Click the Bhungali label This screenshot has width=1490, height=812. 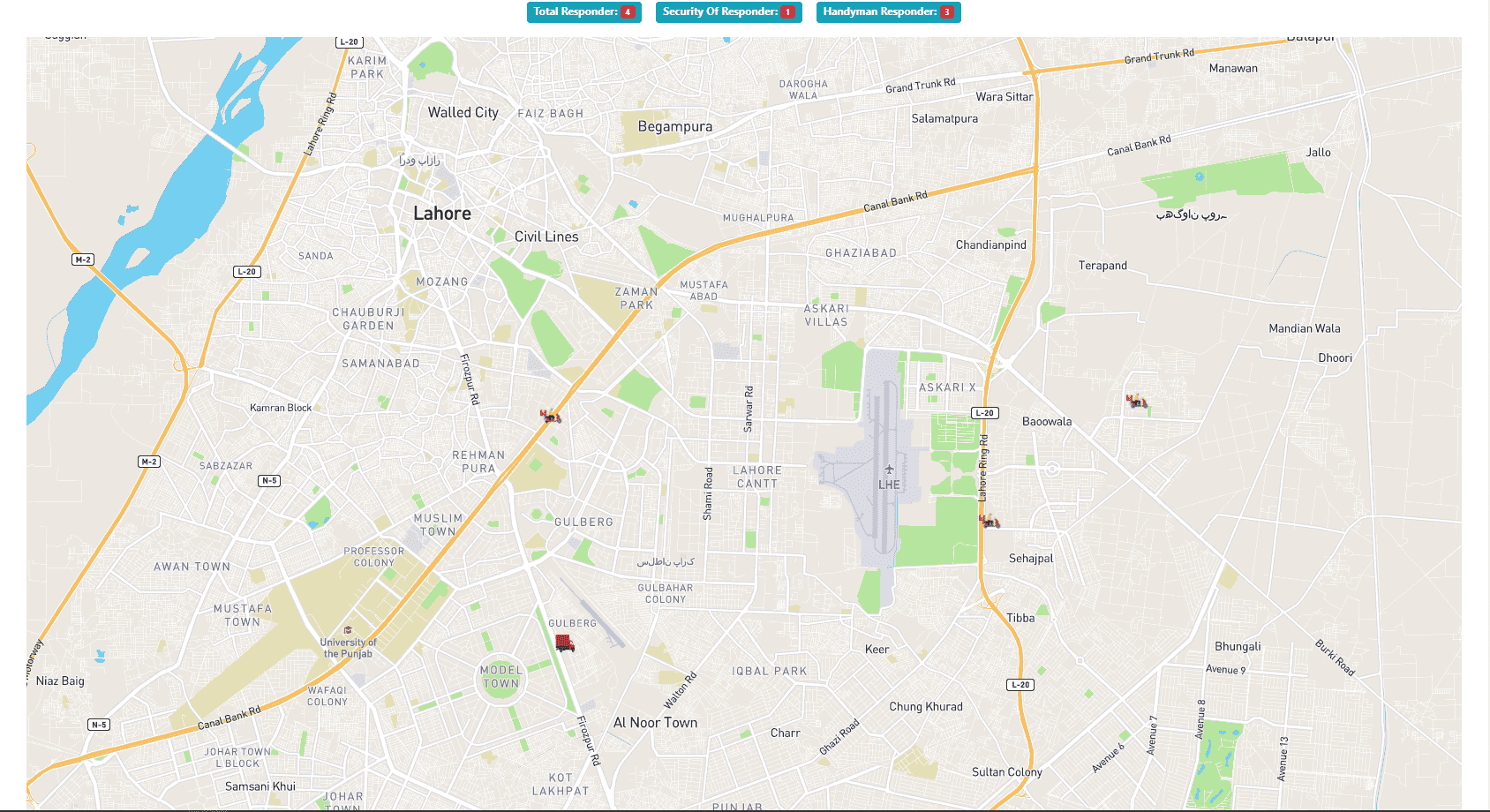[x=1238, y=647]
